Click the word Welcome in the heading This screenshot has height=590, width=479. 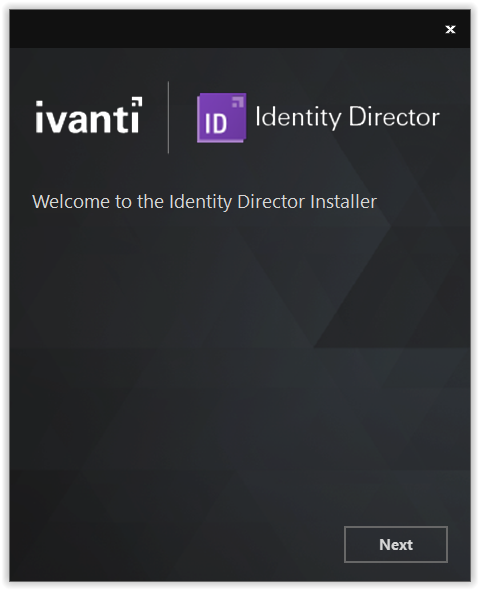(71, 202)
